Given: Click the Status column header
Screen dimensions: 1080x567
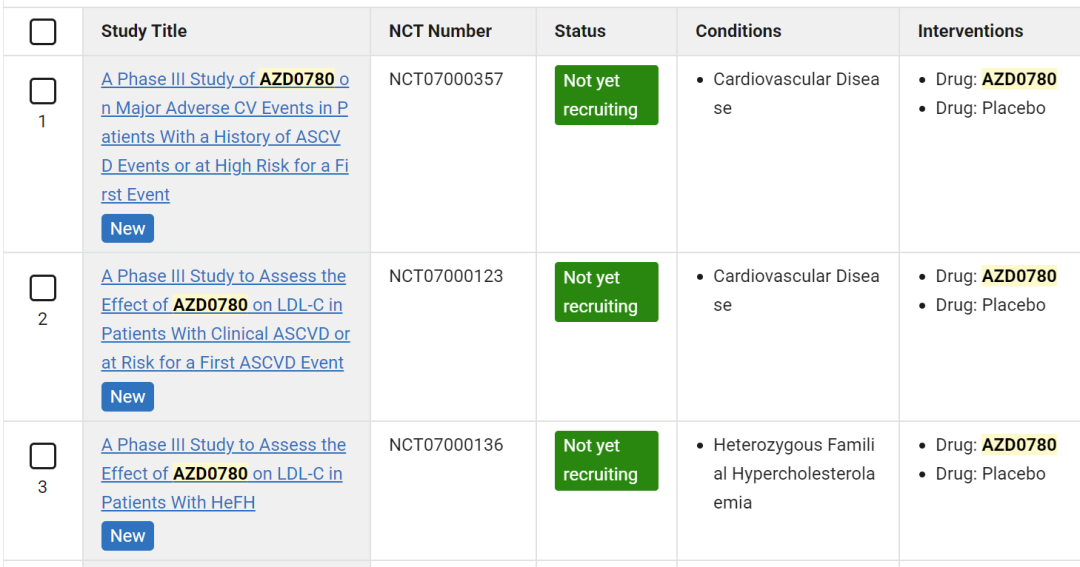Looking at the screenshot, I should (x=580, y=31).
